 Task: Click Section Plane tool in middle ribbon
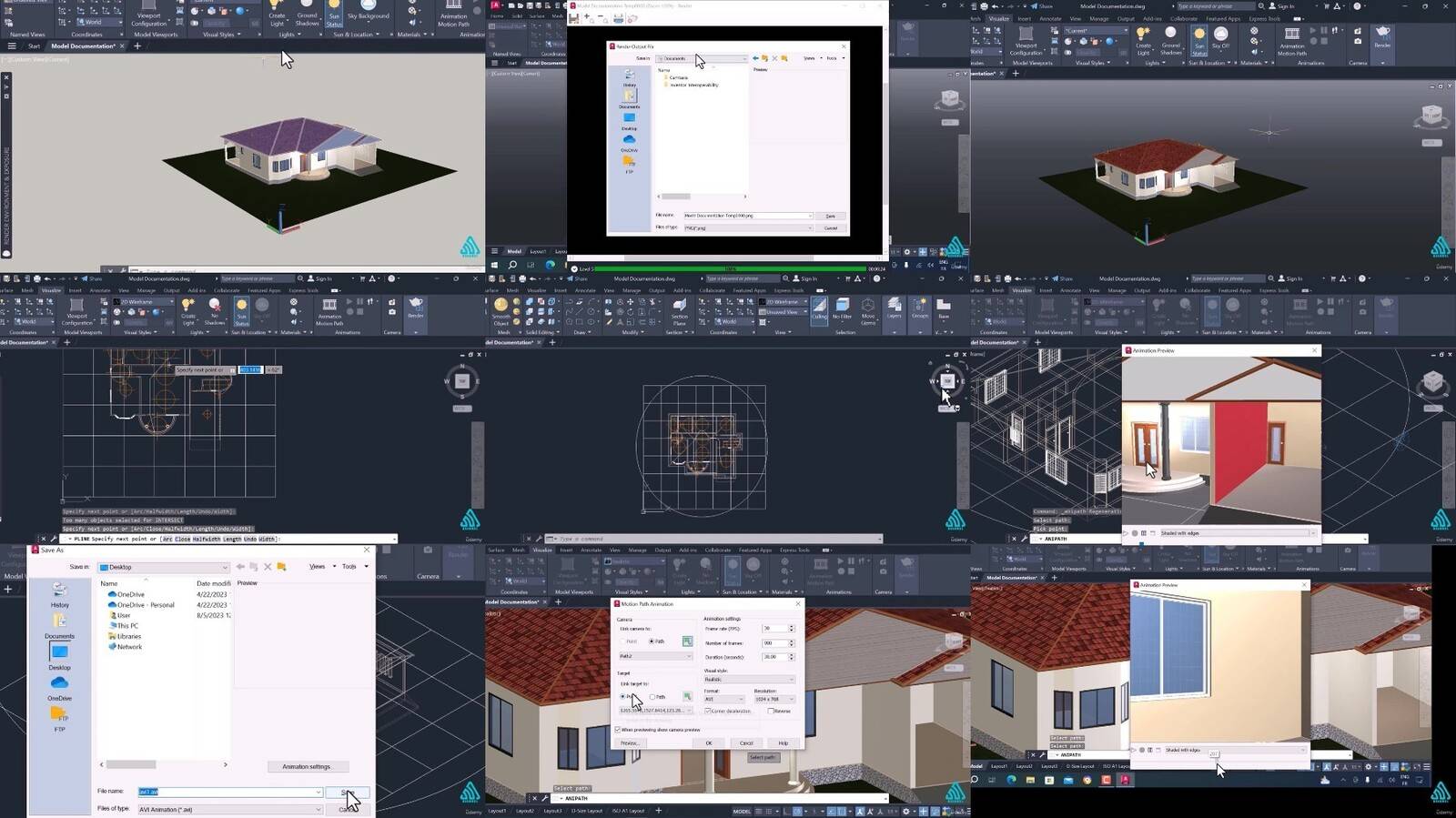680,311
